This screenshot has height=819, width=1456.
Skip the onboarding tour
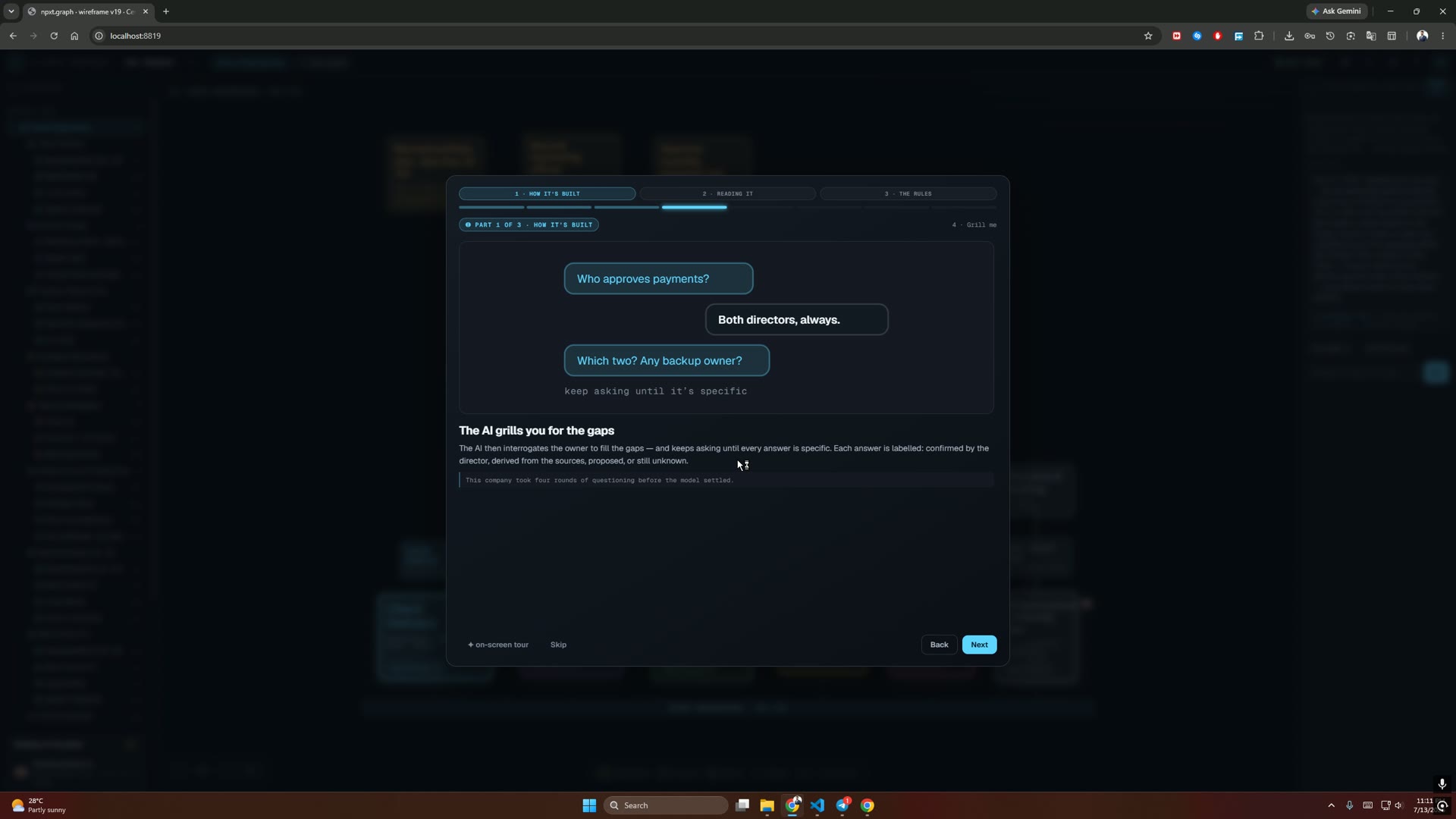[x=558, y=645]
